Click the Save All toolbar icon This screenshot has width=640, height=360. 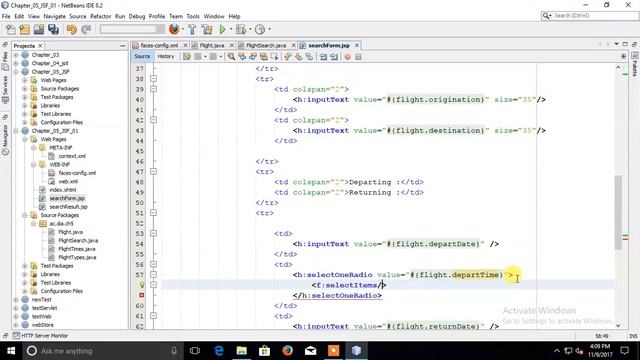tap(53, 29)
